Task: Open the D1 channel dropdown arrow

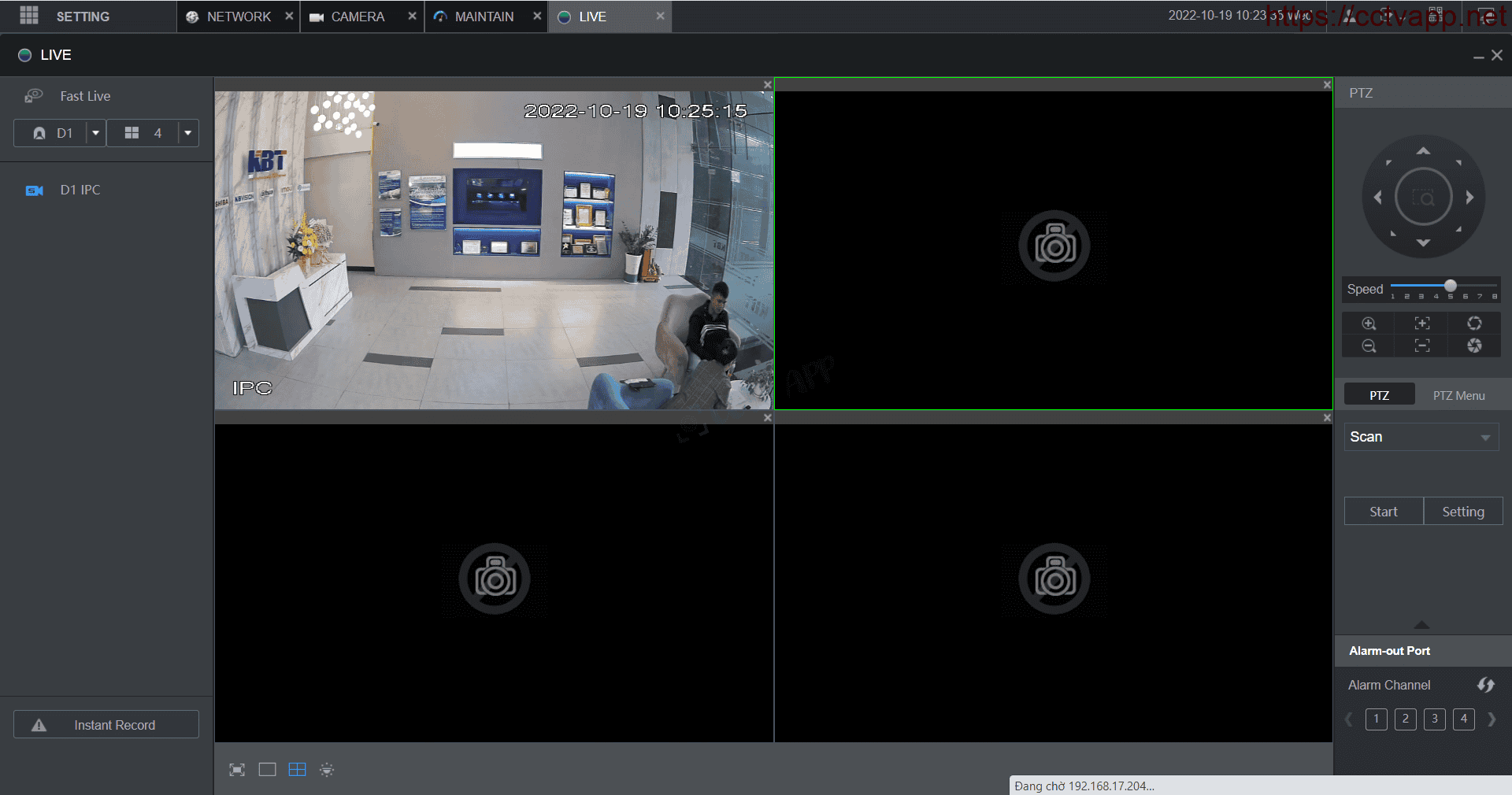Action: [95, 133]
